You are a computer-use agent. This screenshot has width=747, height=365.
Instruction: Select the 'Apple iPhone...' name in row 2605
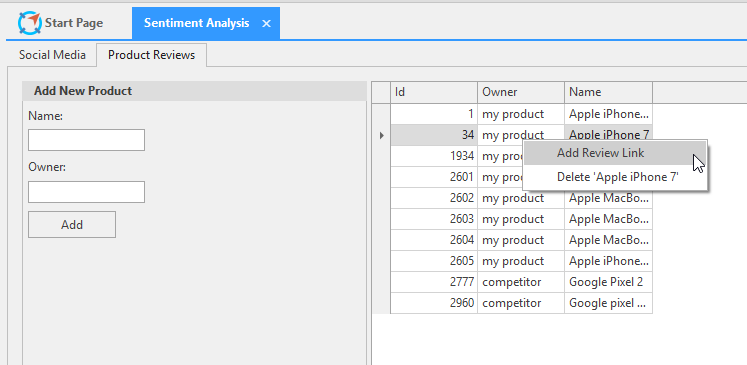[x=608, y=261]
